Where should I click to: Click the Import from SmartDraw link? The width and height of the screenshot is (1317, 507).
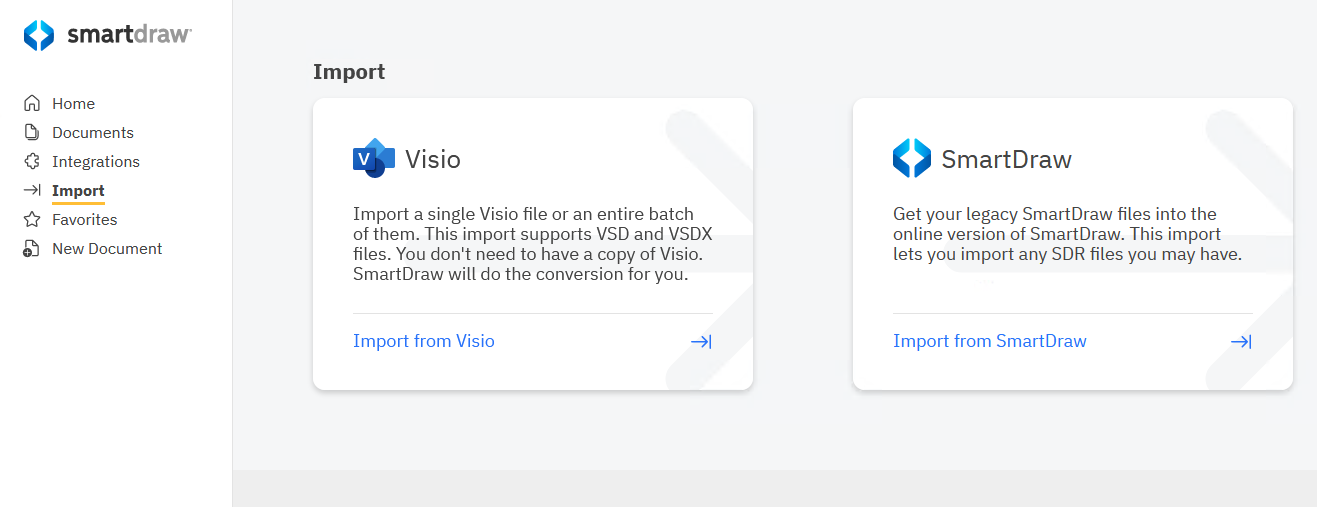pyautogui.click(x=989, y=342)
